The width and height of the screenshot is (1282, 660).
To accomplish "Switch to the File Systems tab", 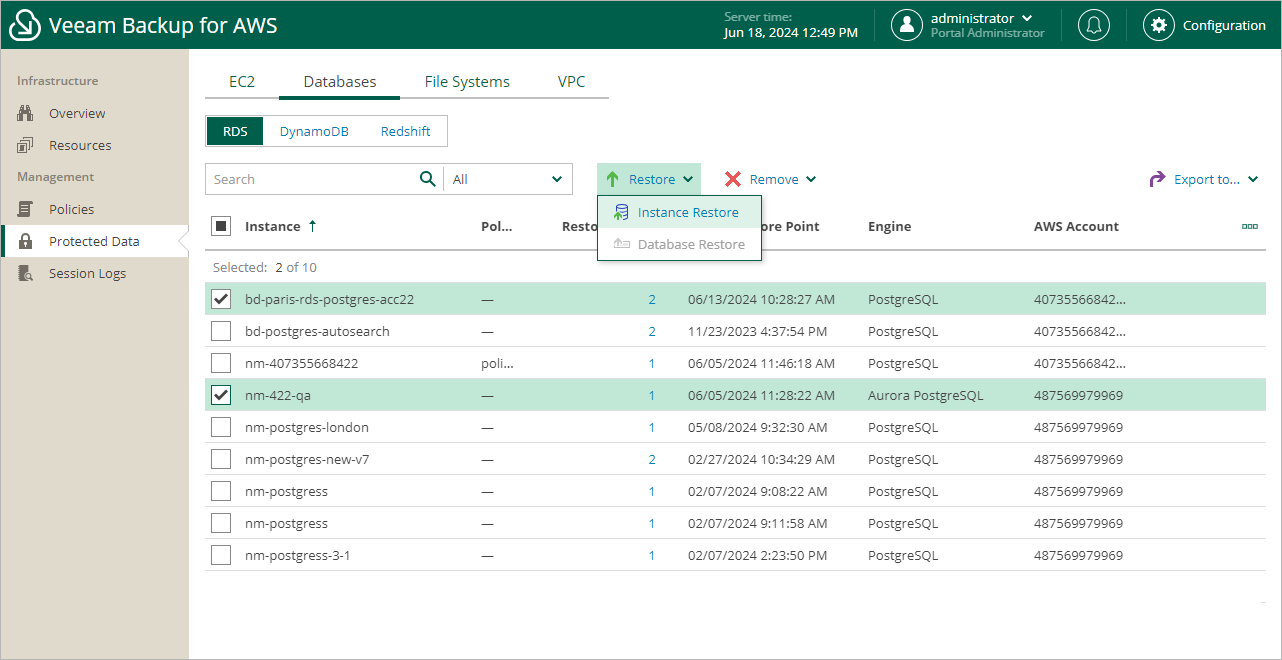I will point(467,82).
